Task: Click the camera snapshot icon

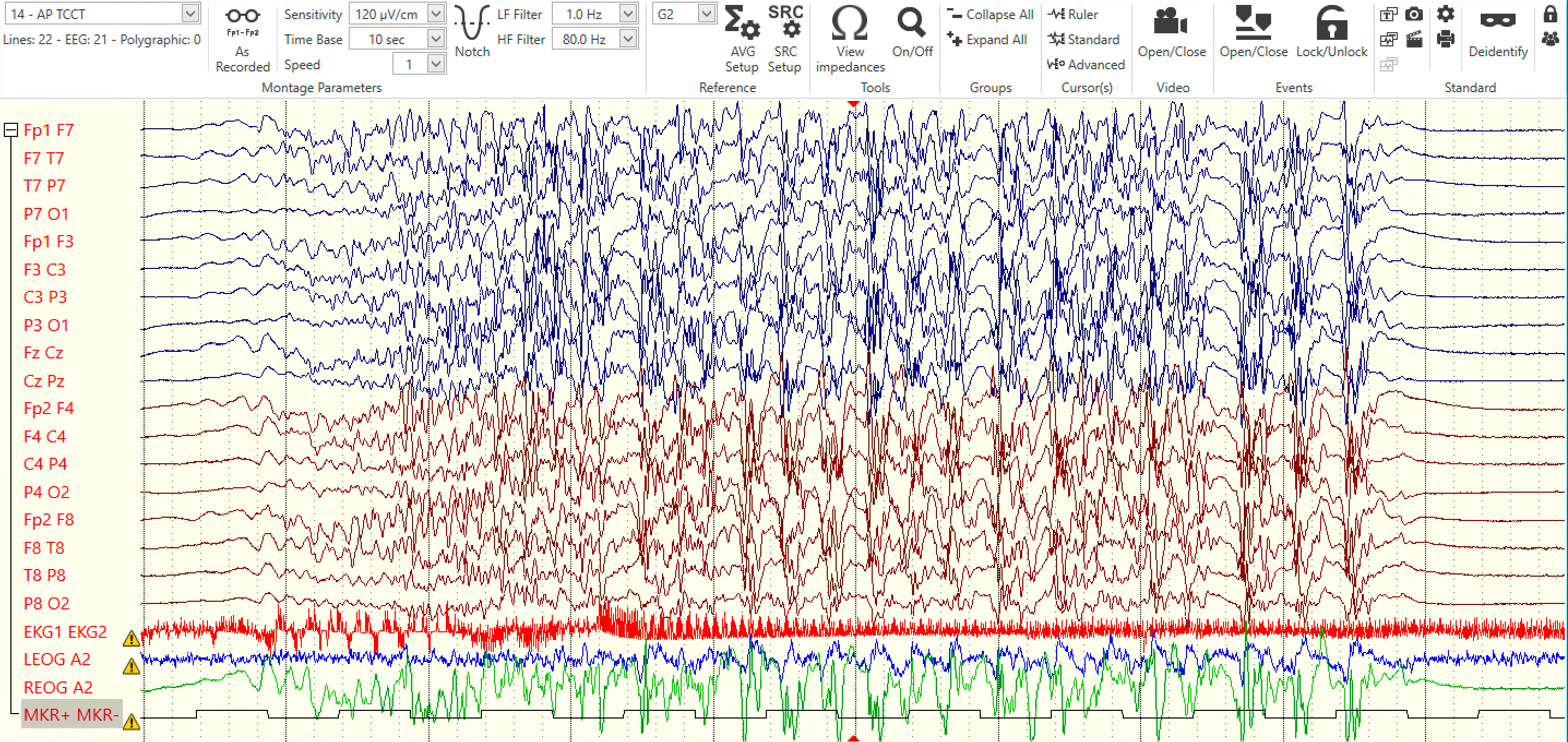Action: click(x=1414, y=14)
